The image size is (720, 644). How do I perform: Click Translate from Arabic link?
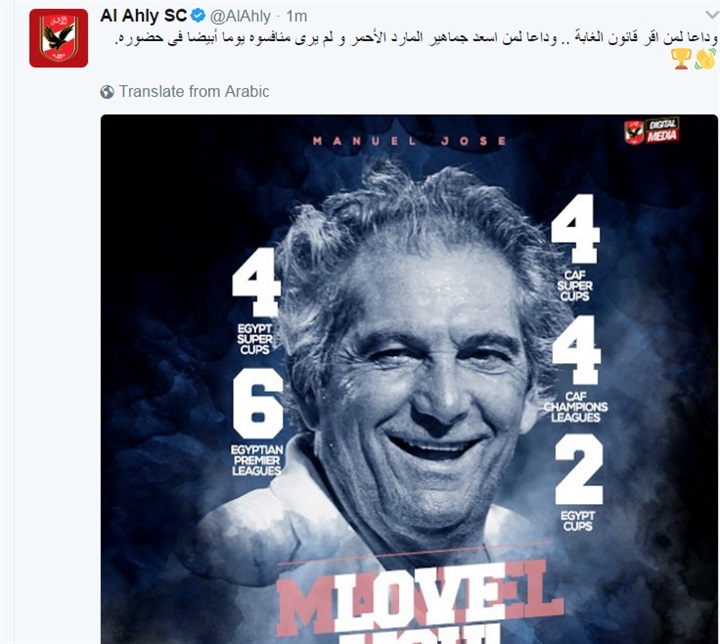tap(194, 91)
